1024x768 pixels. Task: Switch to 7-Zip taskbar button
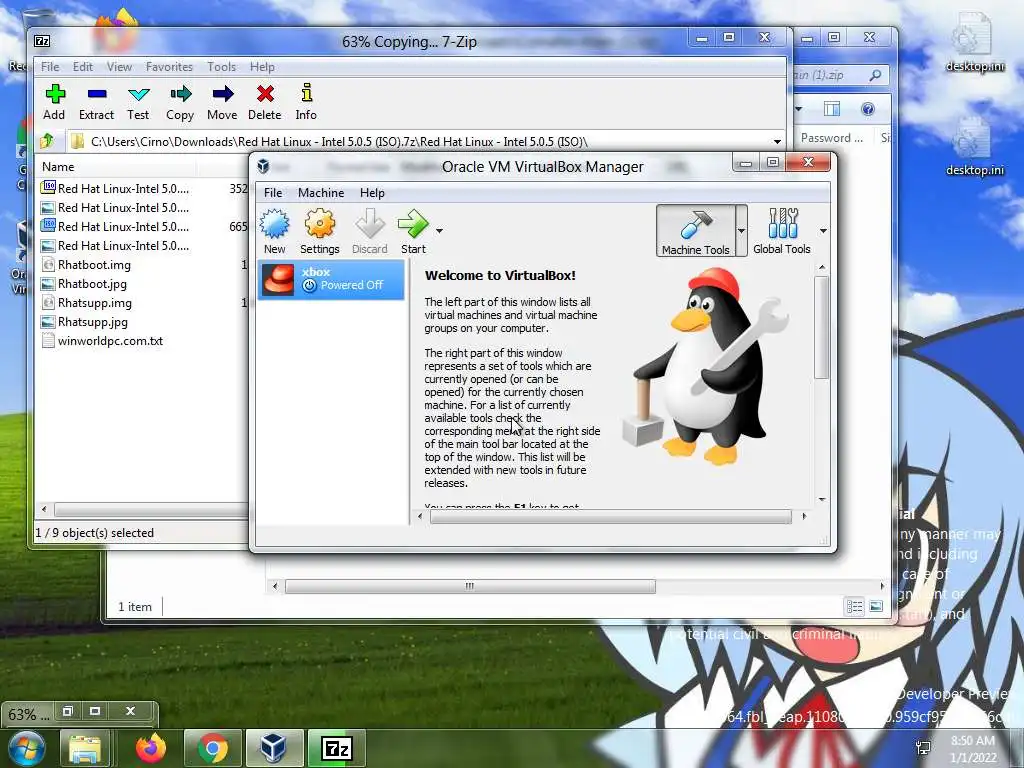tap(337, 748)
